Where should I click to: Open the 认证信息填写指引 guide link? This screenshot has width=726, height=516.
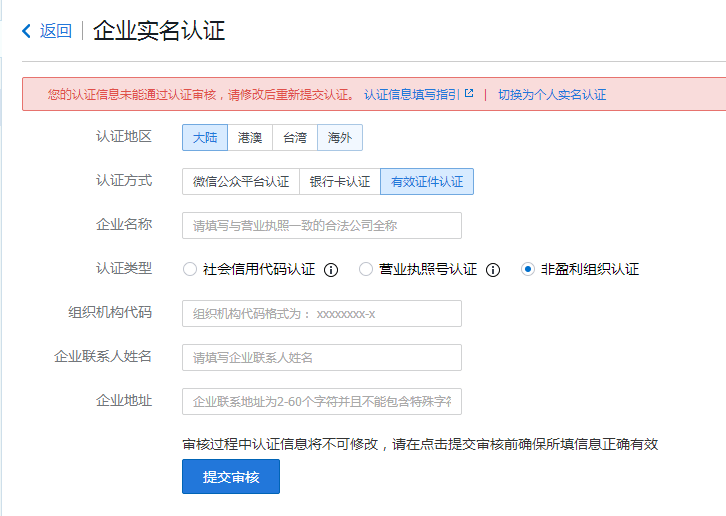tap(411, 95)
